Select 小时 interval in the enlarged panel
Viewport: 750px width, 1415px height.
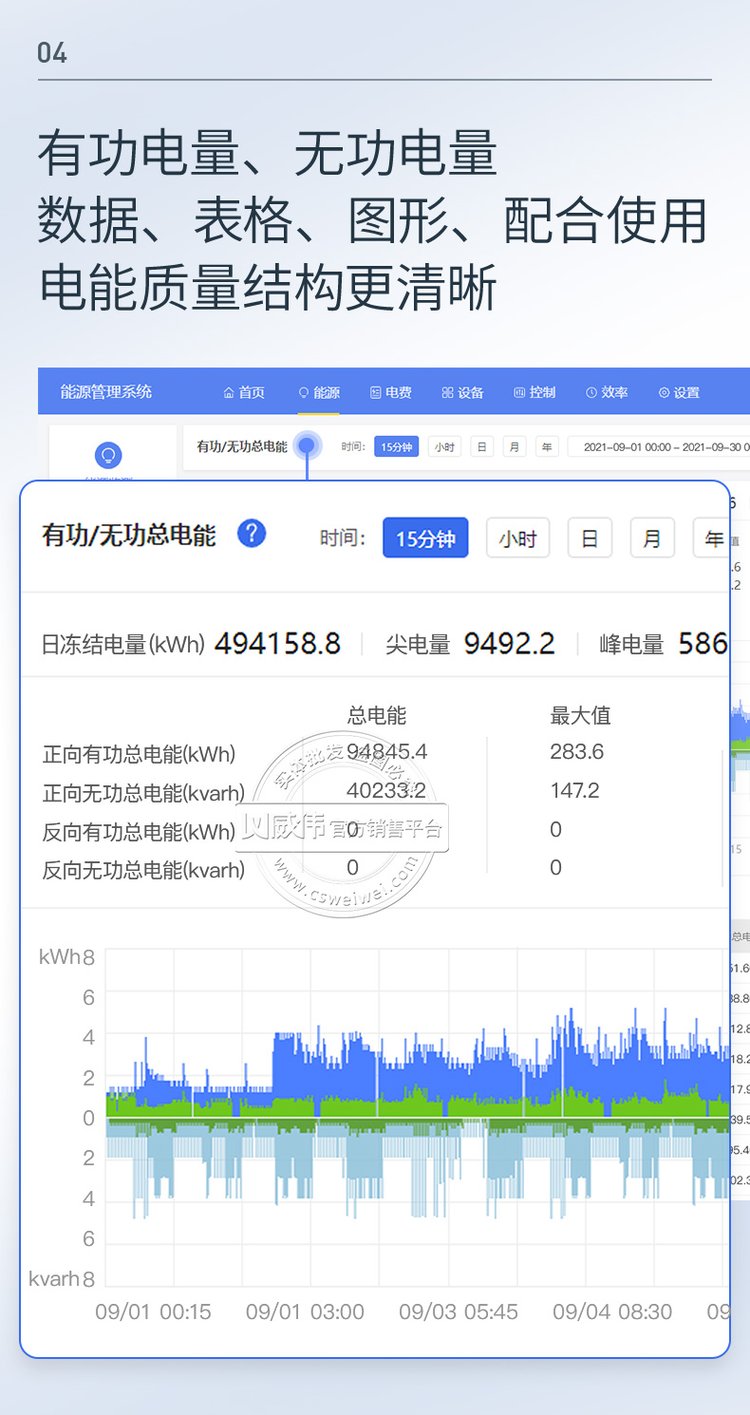517,539
